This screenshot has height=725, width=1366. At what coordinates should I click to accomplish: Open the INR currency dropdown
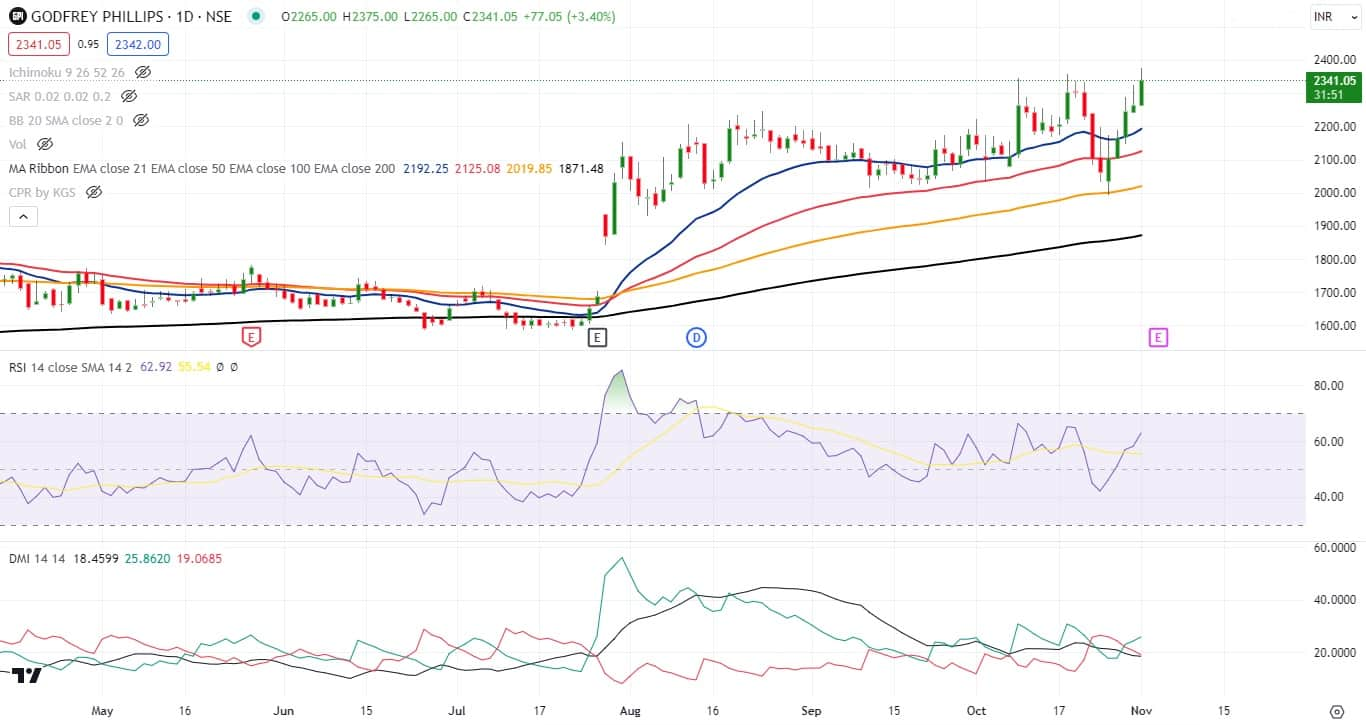1336,17
